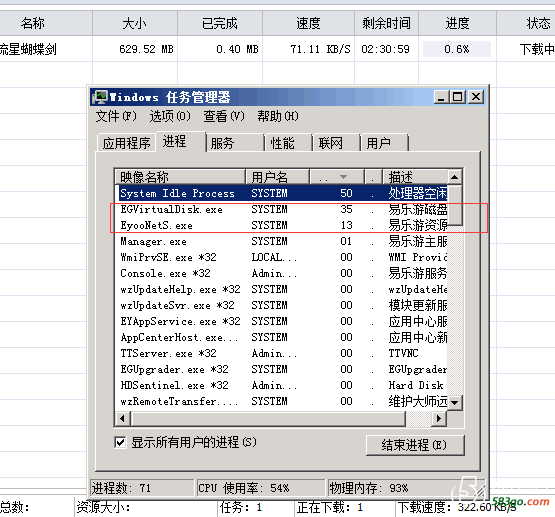Image resolution: width=555 pixels, height=517 pixels.
Task: Click 进程数: 71 in status bar
Action: click(142, 488)
